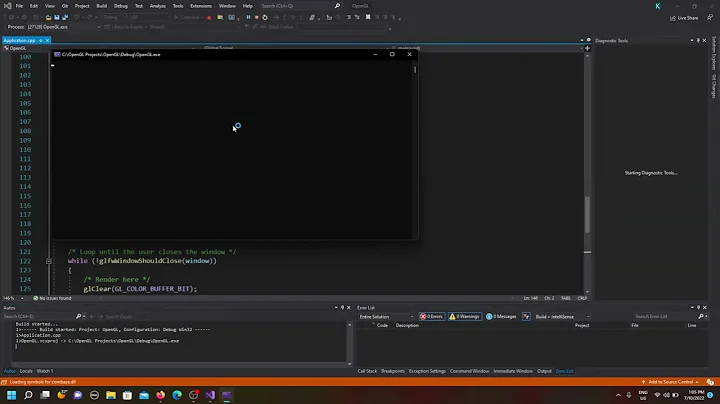
Task: Open the Solution Explorer side tab
Action: [x=714, y=53]
